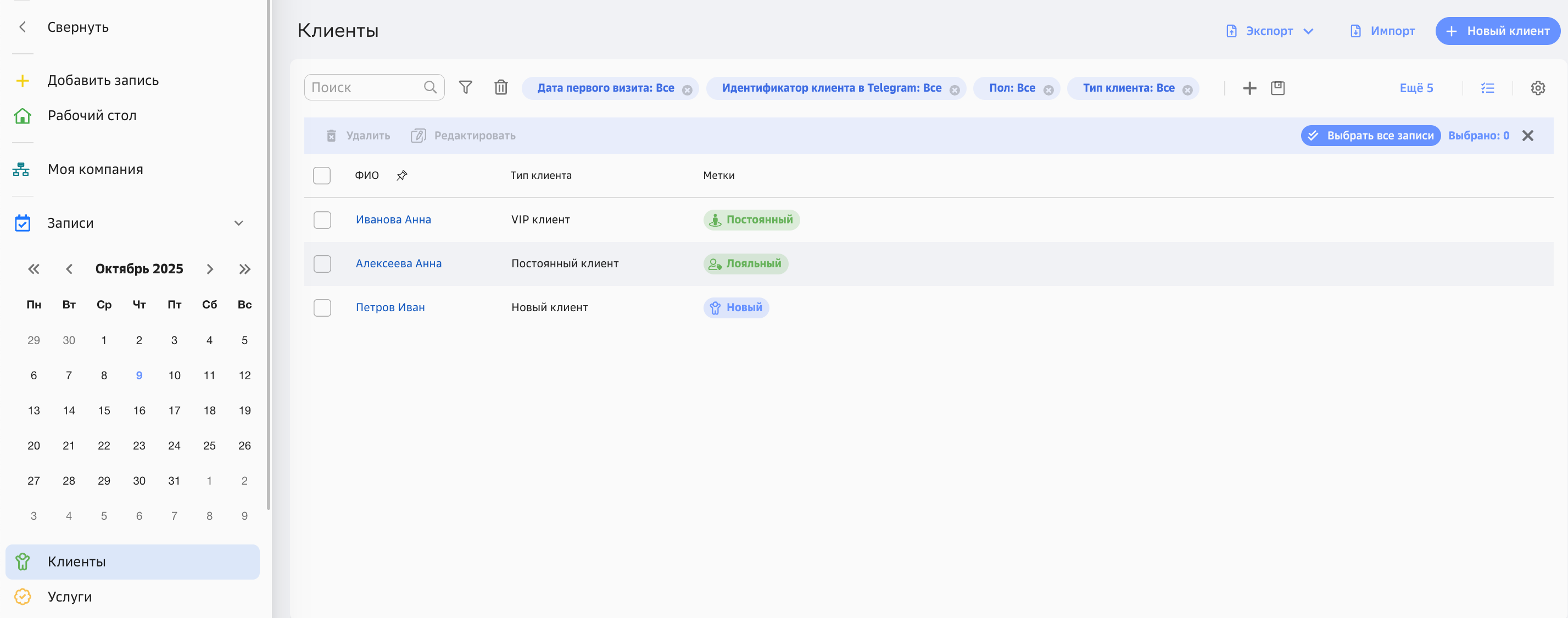1568x618 pixels.
Task: Go to the next month in the calendar
Action: click(209, 269)
